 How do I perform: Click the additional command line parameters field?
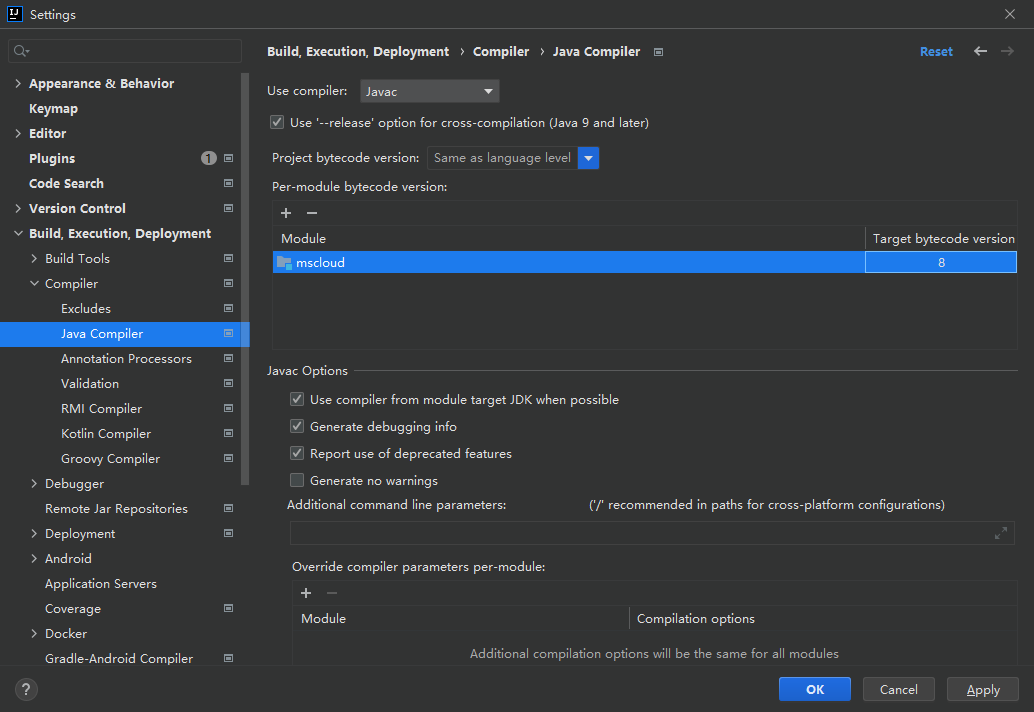(x=652, y=533)
